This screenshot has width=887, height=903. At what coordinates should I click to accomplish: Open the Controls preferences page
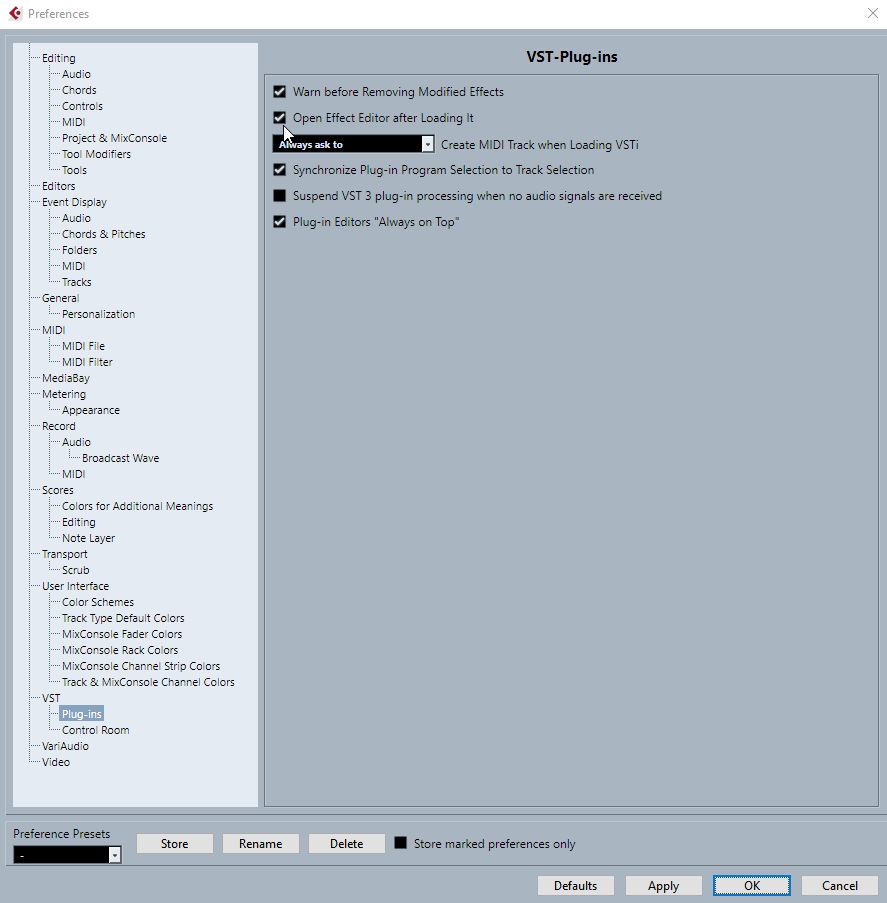82,106
